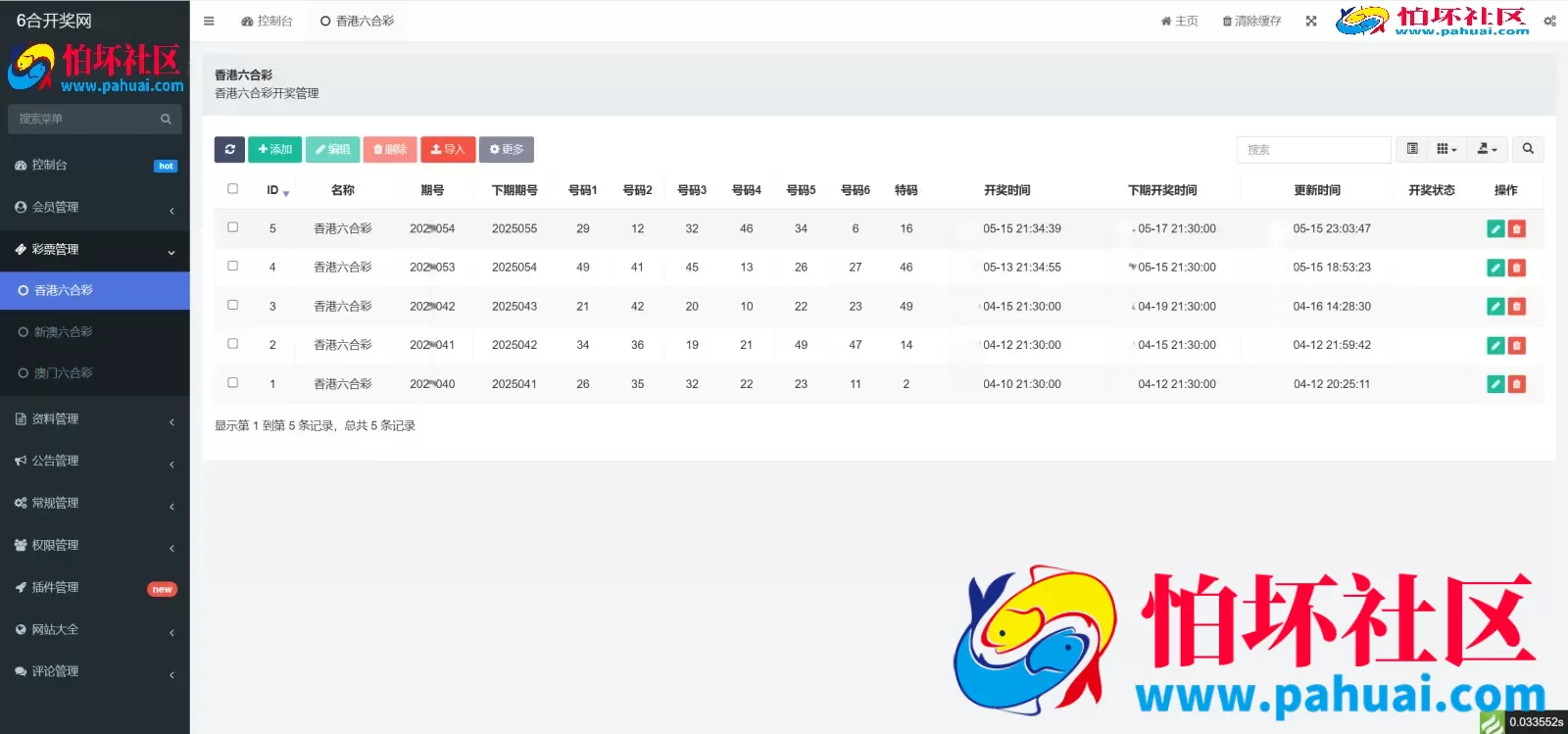Click the search magnifier button beside export
The width and height of the screenshot is (1568, 734).
1528,149
